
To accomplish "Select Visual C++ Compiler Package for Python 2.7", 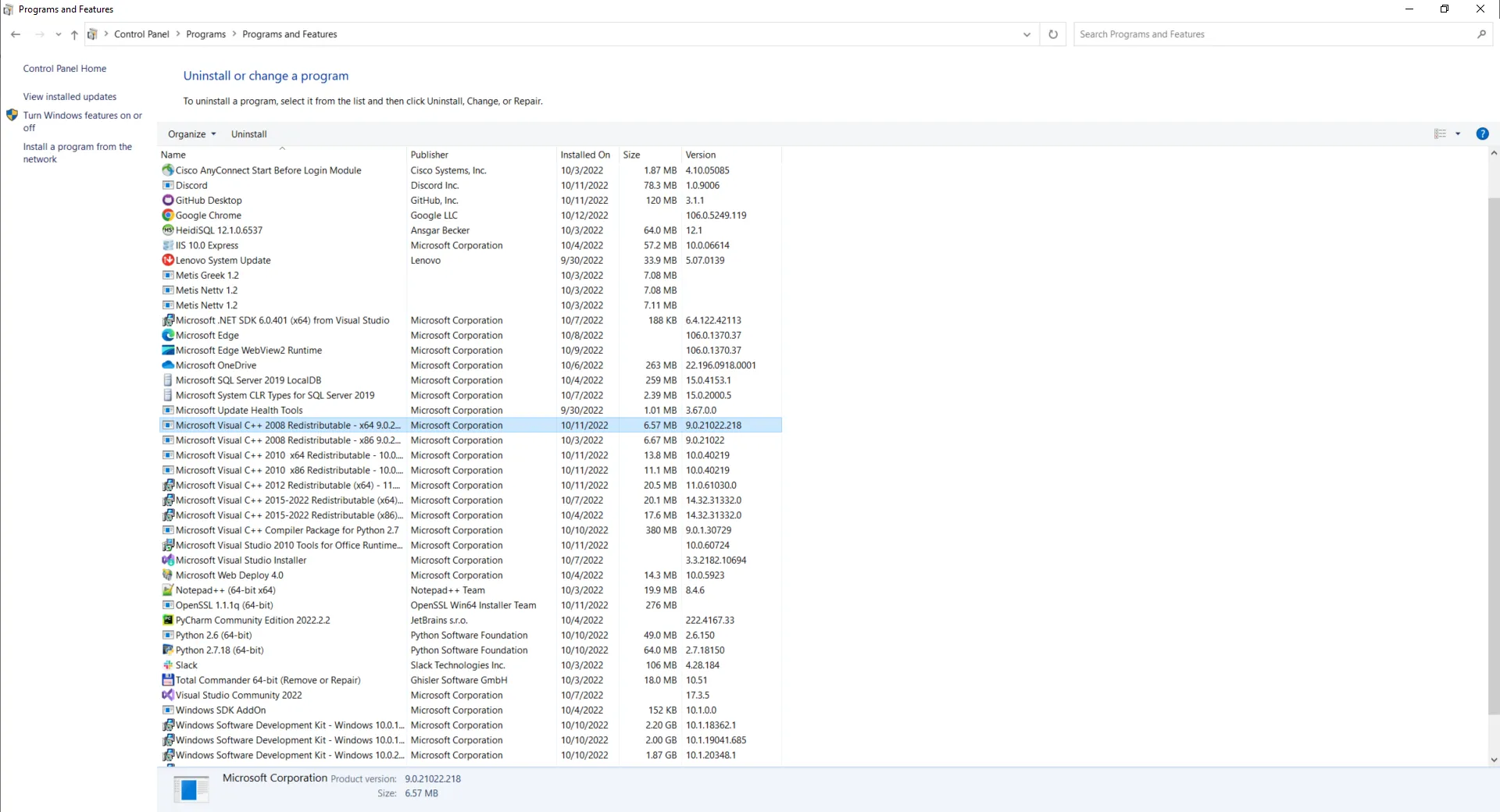I will [470, 531].
